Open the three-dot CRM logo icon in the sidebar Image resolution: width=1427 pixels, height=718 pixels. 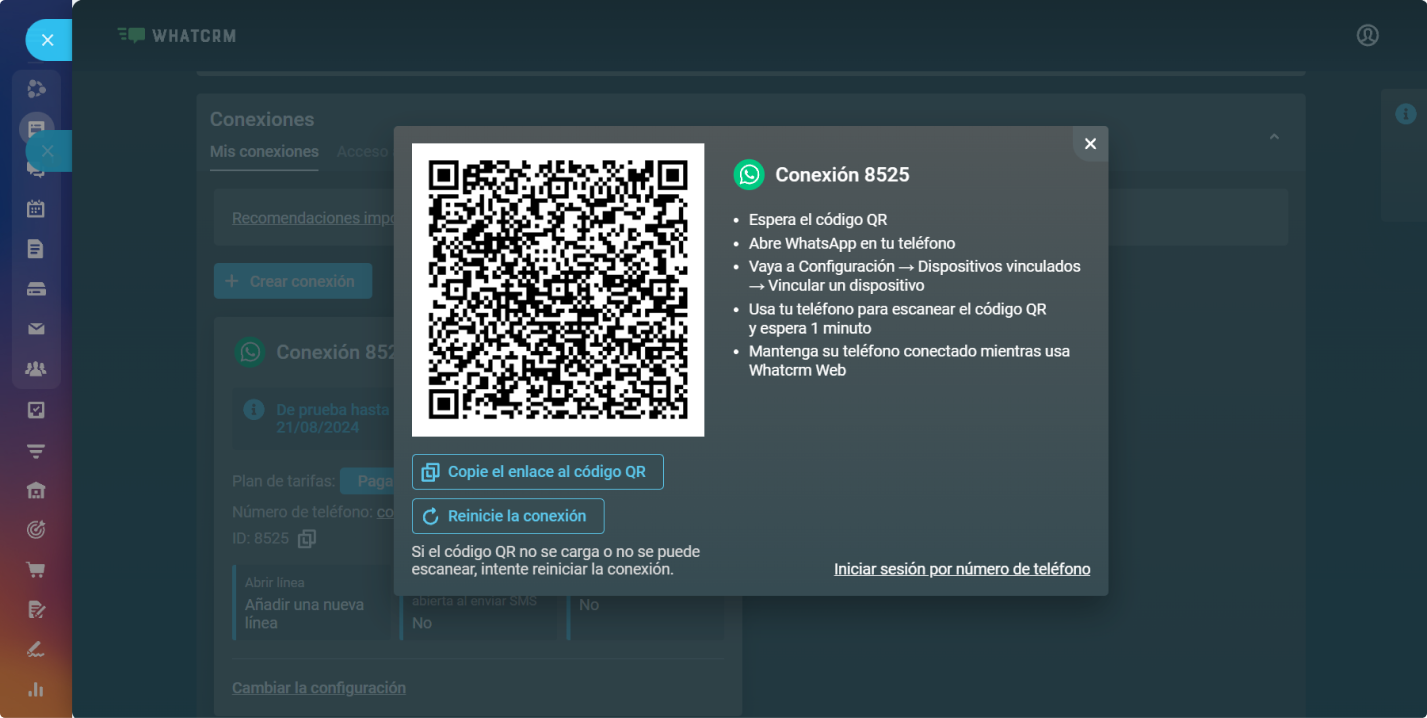click(x=36, y=89)
